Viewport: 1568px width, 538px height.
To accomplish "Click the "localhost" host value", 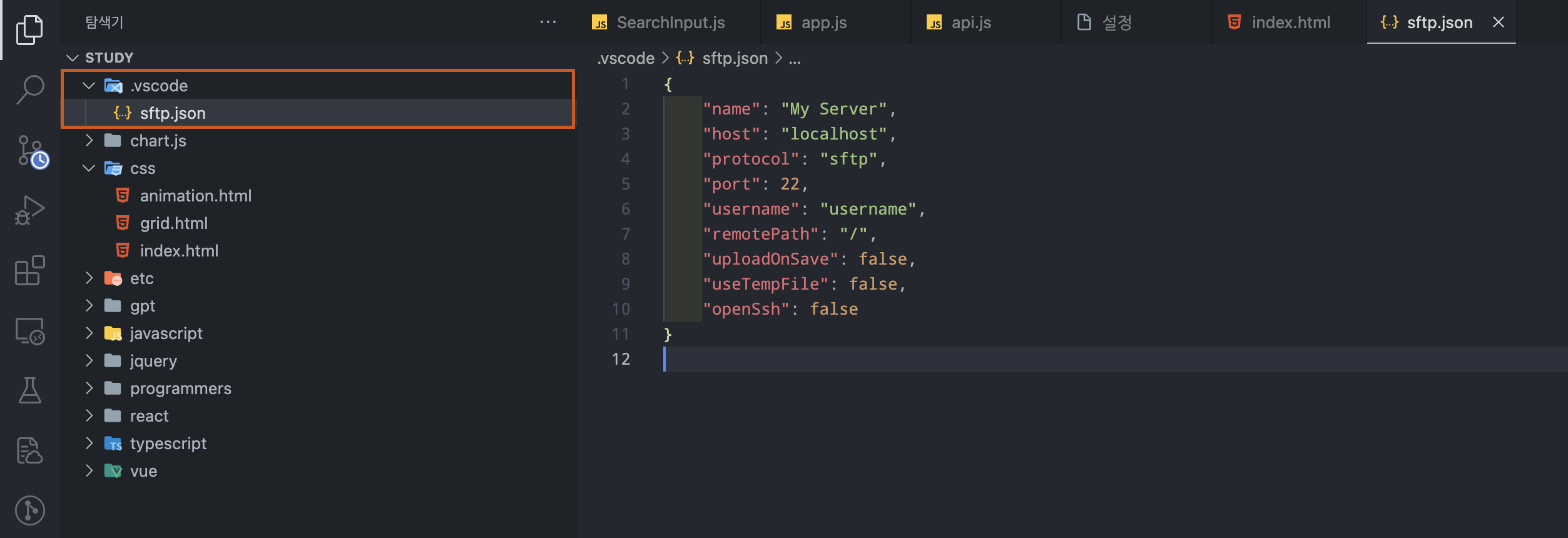I will 834,134.
